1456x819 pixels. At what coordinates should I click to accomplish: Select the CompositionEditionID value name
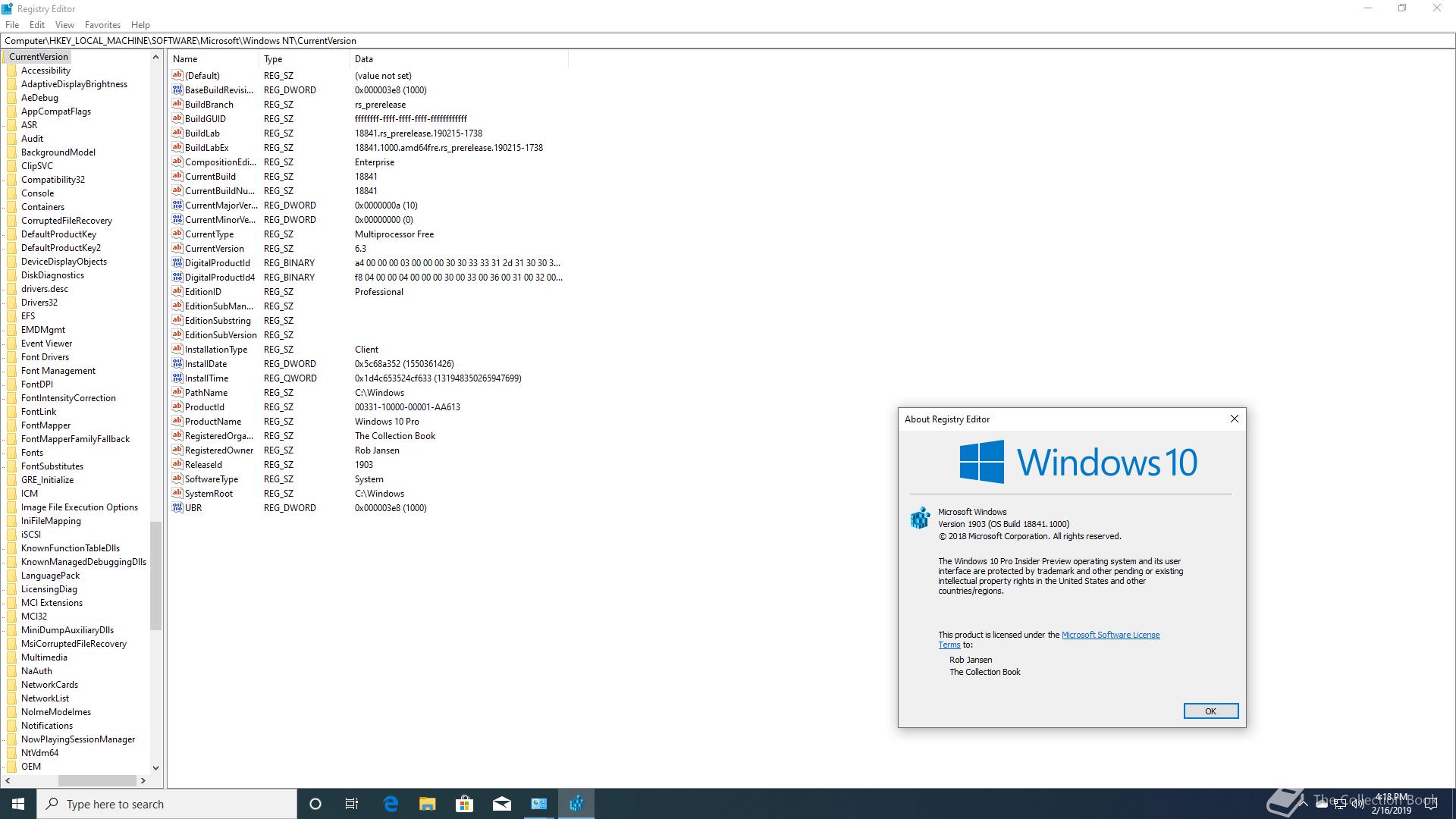click(221, 162)
